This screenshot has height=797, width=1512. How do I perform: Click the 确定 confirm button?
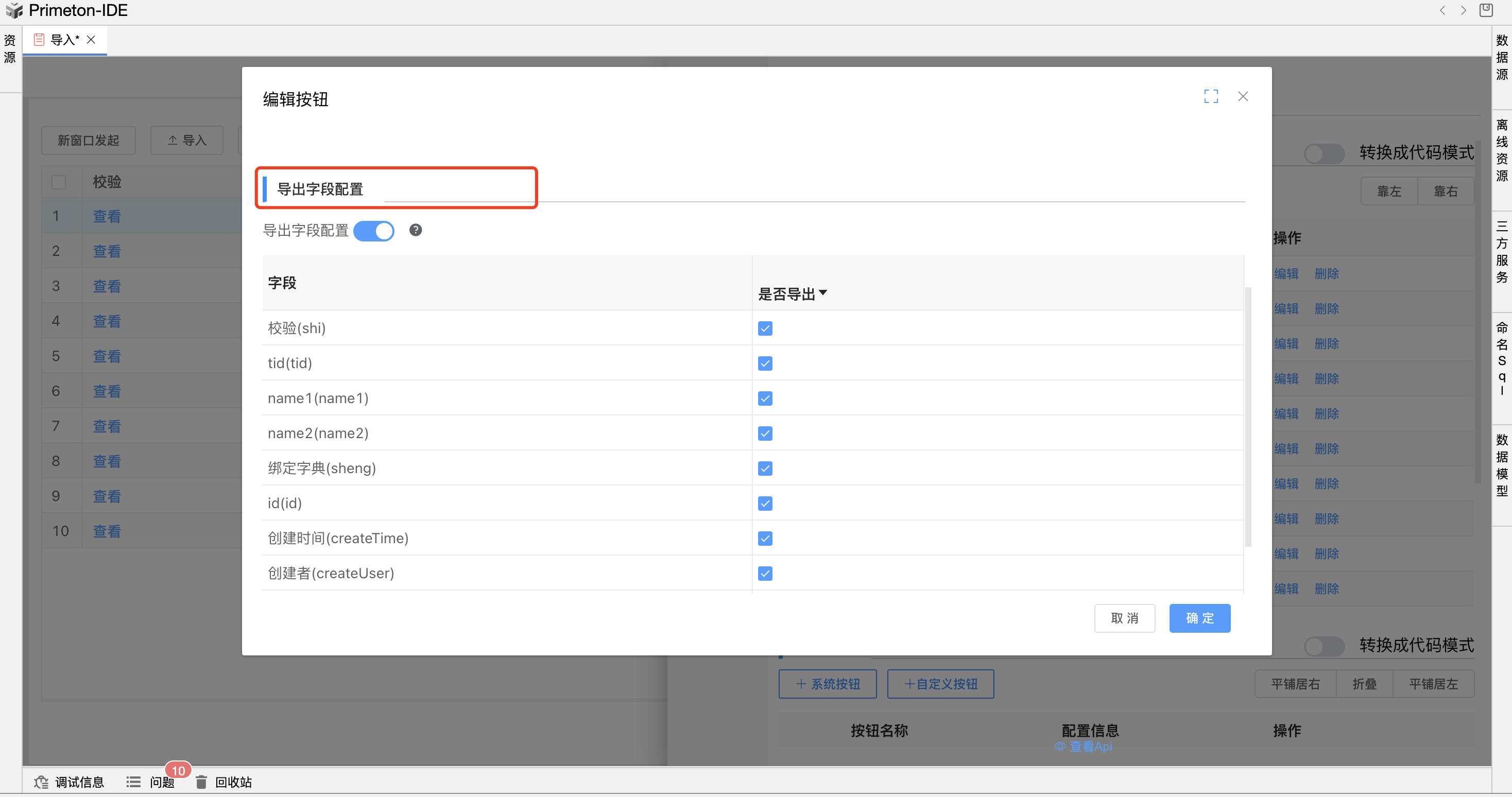pyautogui.click(x=1199, y=618)
